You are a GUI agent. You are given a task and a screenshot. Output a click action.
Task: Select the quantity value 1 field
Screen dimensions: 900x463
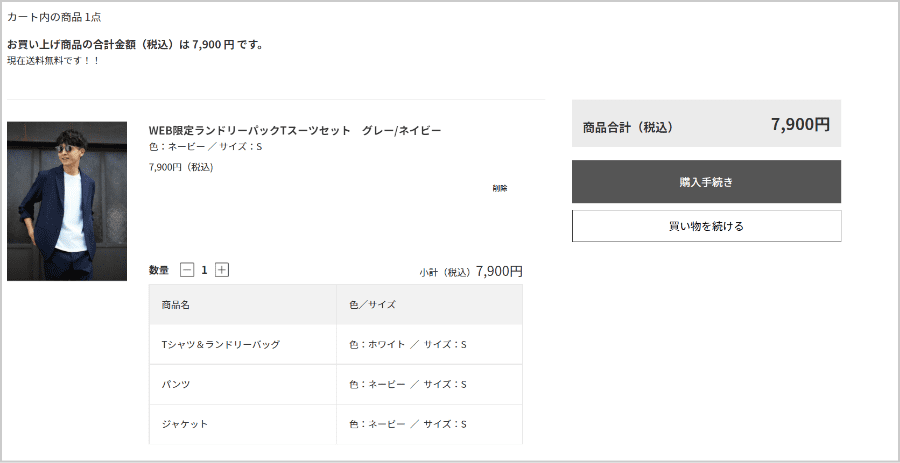[x=204, y=270]
